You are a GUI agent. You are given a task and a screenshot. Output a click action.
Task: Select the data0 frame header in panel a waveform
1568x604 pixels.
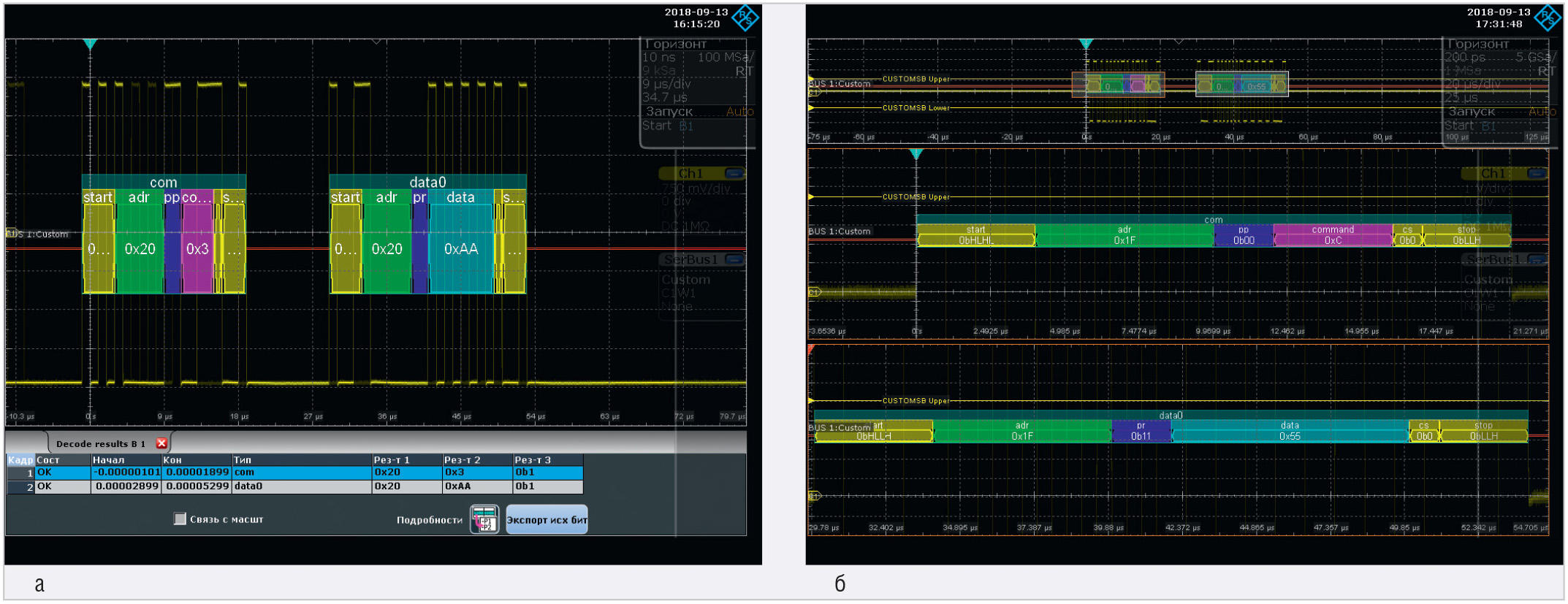coord(427,182)
